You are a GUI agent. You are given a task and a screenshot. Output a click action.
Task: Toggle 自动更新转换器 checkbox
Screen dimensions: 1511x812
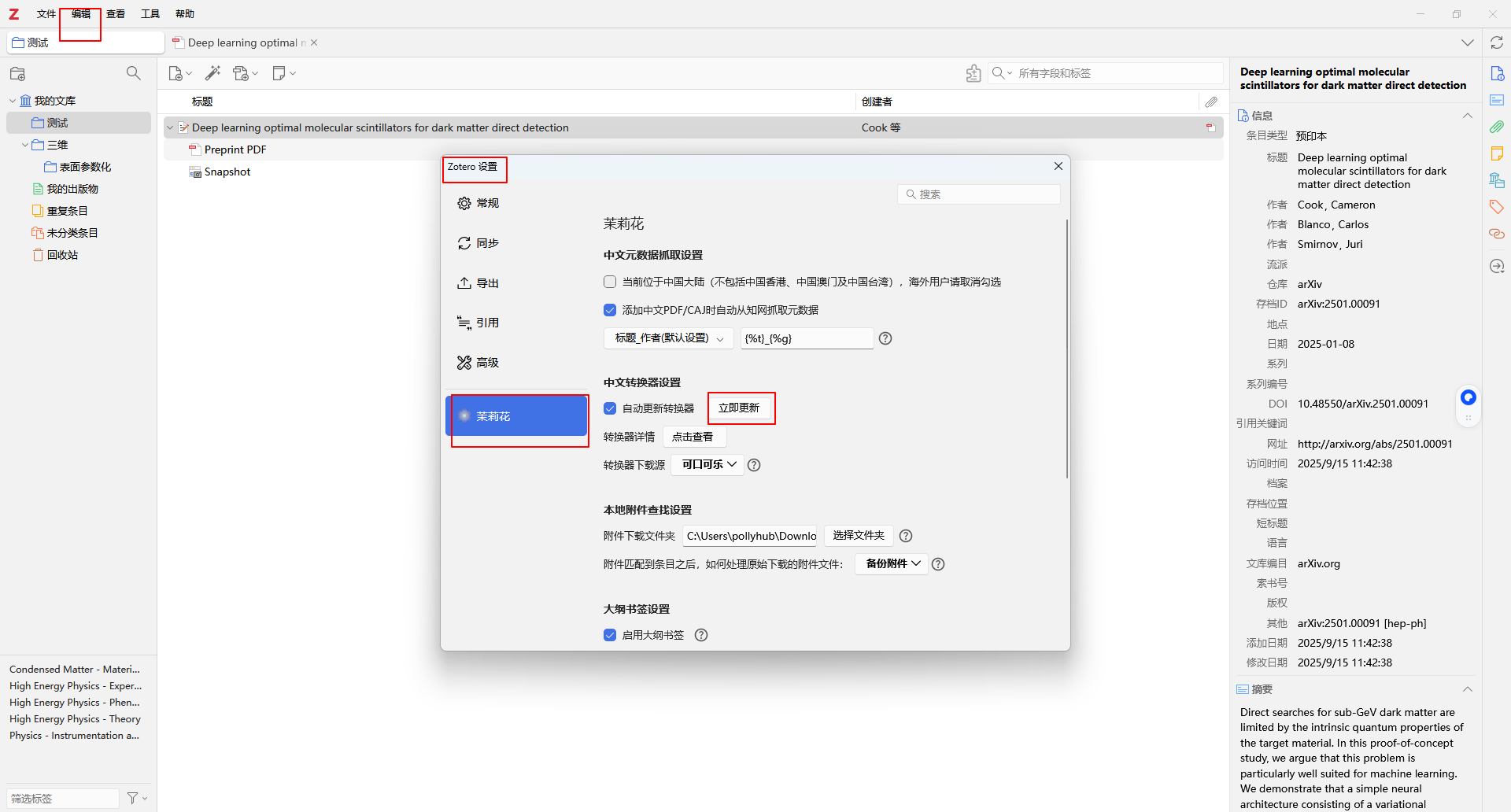coord(610,408)
